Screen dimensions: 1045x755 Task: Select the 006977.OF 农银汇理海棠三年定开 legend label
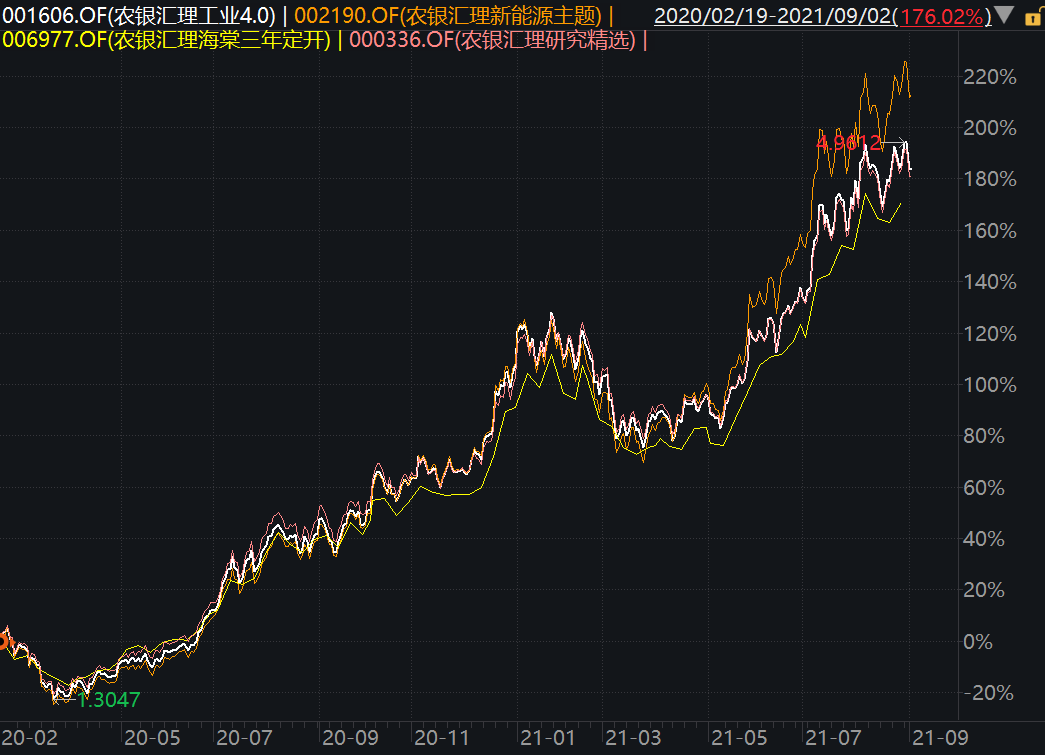[x=167, y=40]
